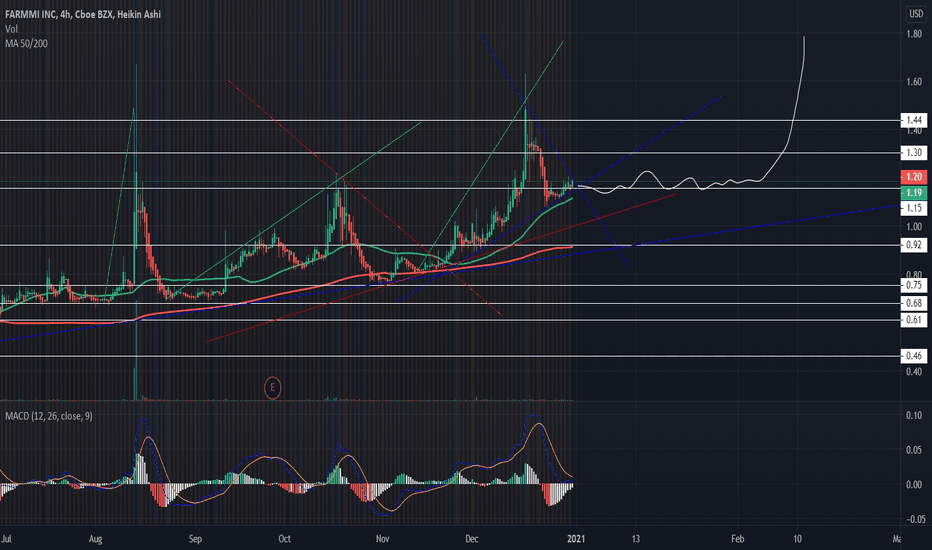Image resolution: width=932 pixels, height=550 pixels.
Task: Click the 2021 label on the time axis
Action: coord(575,539)
